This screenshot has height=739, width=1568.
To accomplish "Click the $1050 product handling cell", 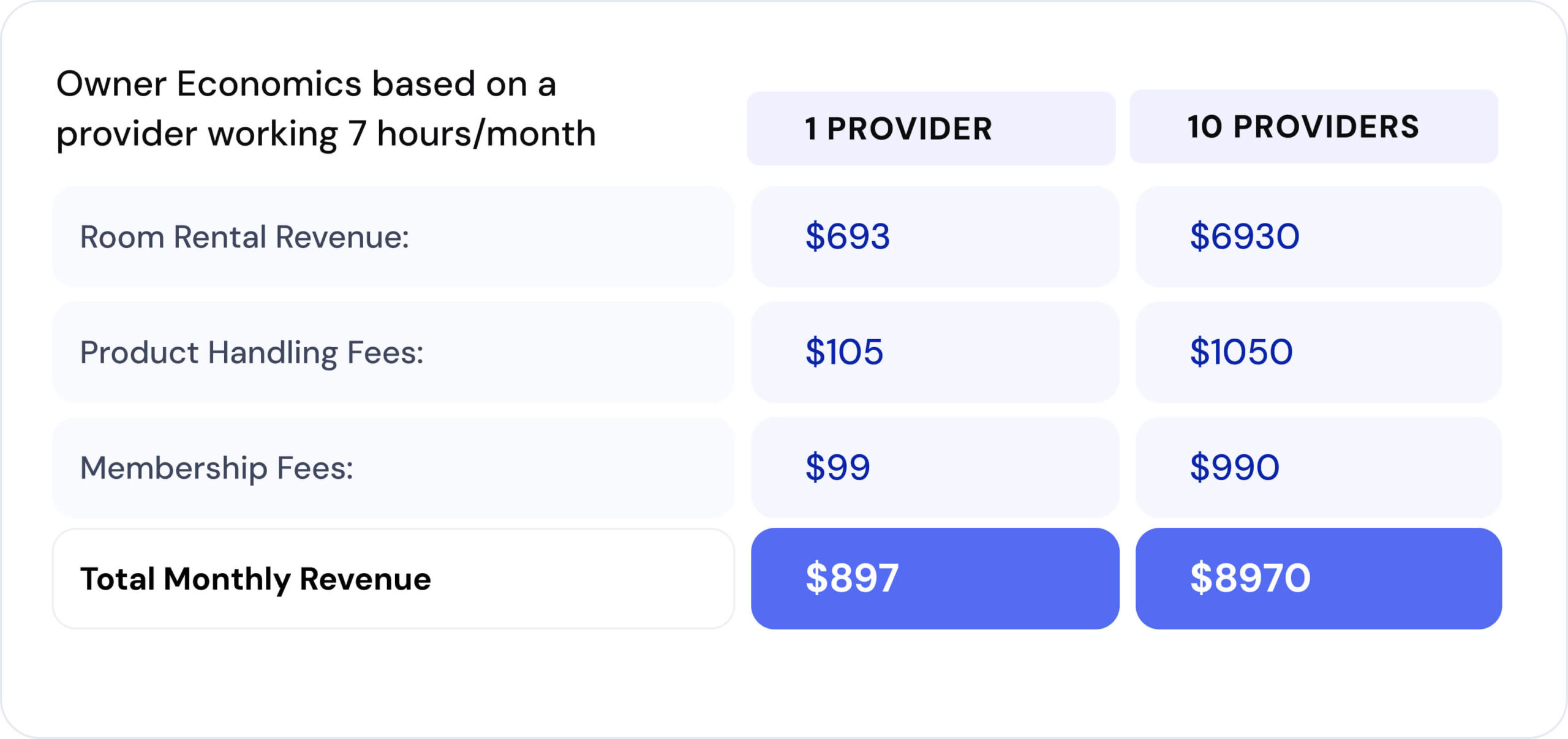I will point(1319,352).
